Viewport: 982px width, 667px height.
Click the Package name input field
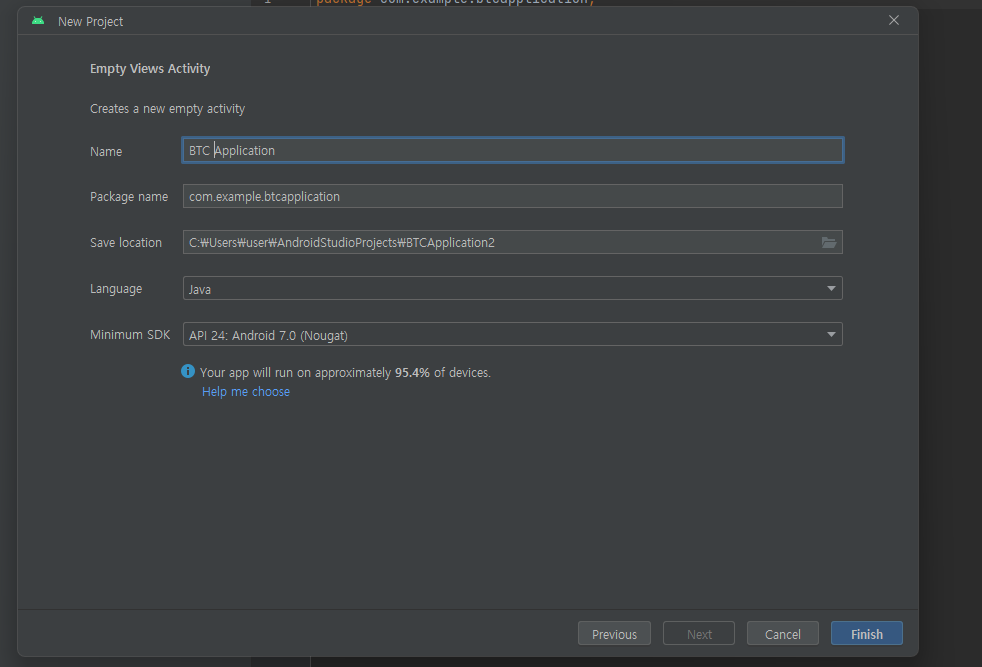pos(512,196)
